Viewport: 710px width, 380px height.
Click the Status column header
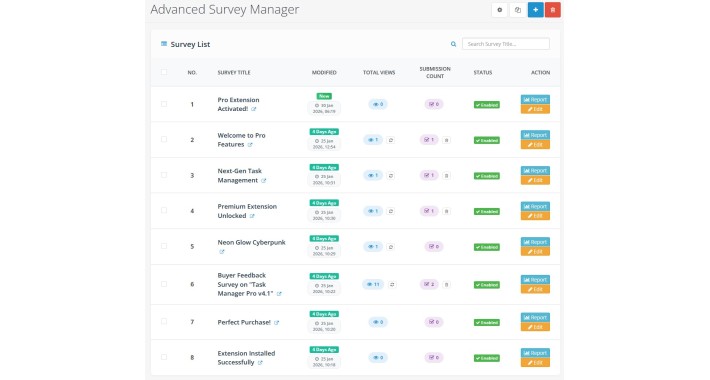(483, 72)
